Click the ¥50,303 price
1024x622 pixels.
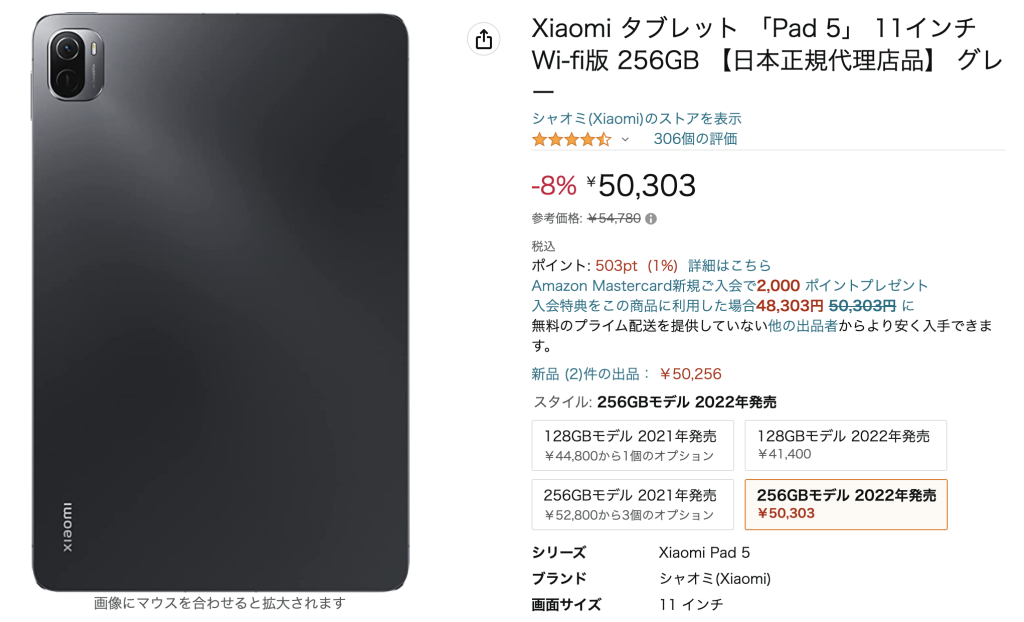(646, 185)
